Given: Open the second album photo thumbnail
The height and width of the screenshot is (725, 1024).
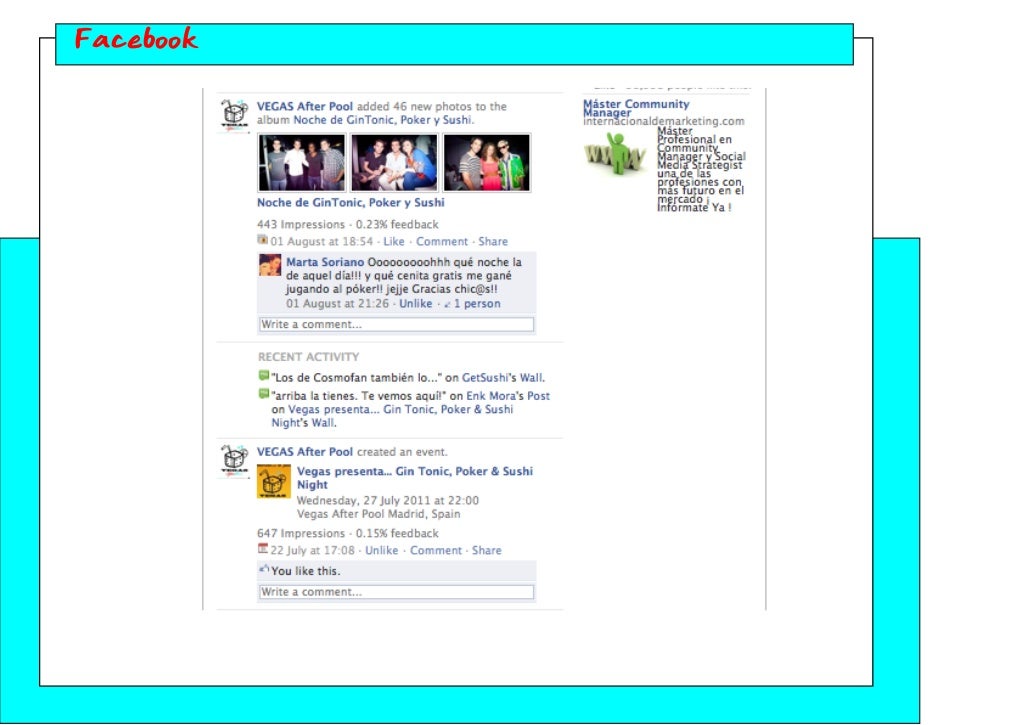Looking at the screenshot, I should coord(394,163).
